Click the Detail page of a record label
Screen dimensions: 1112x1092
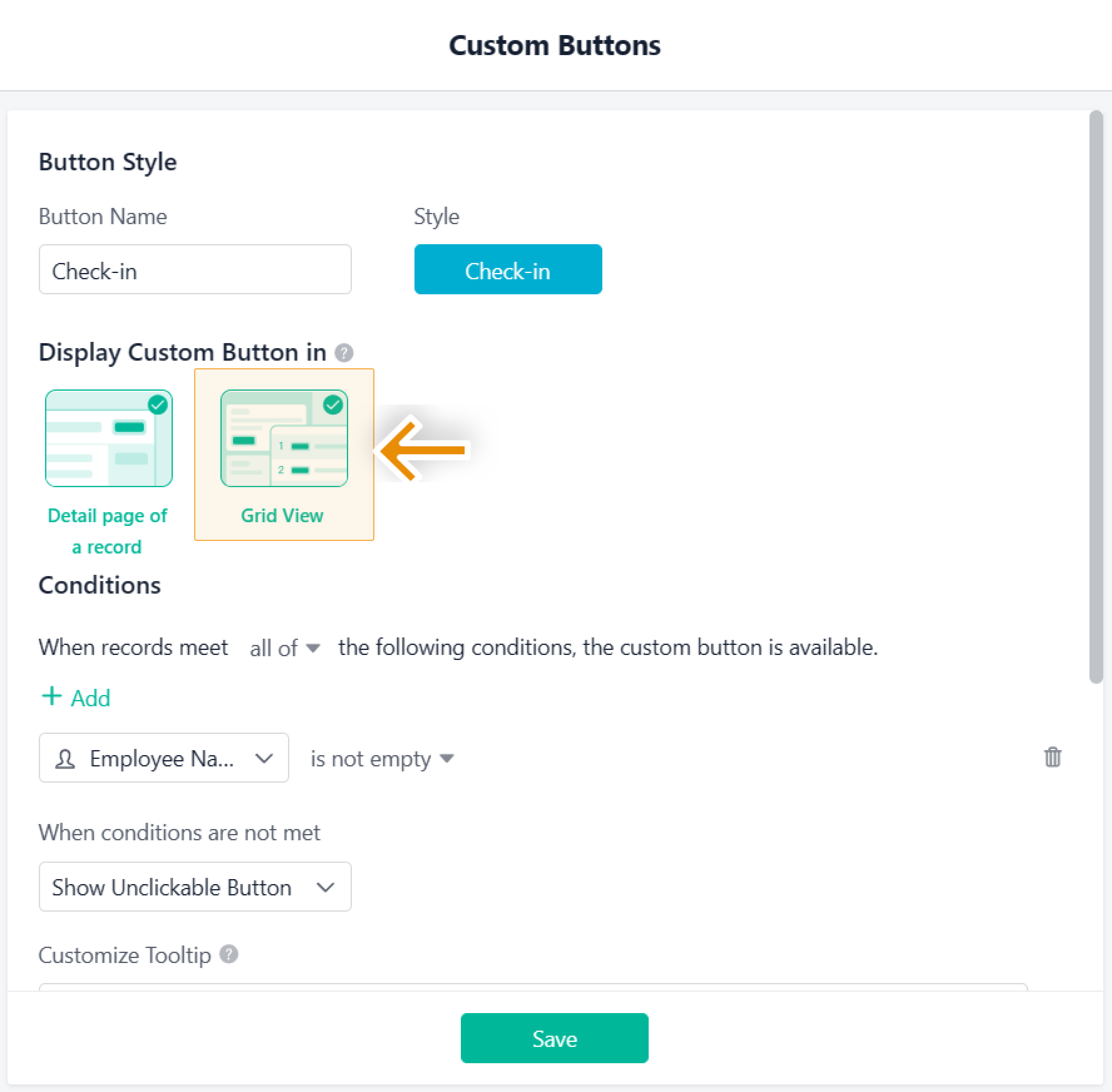[x=107, y=531]
